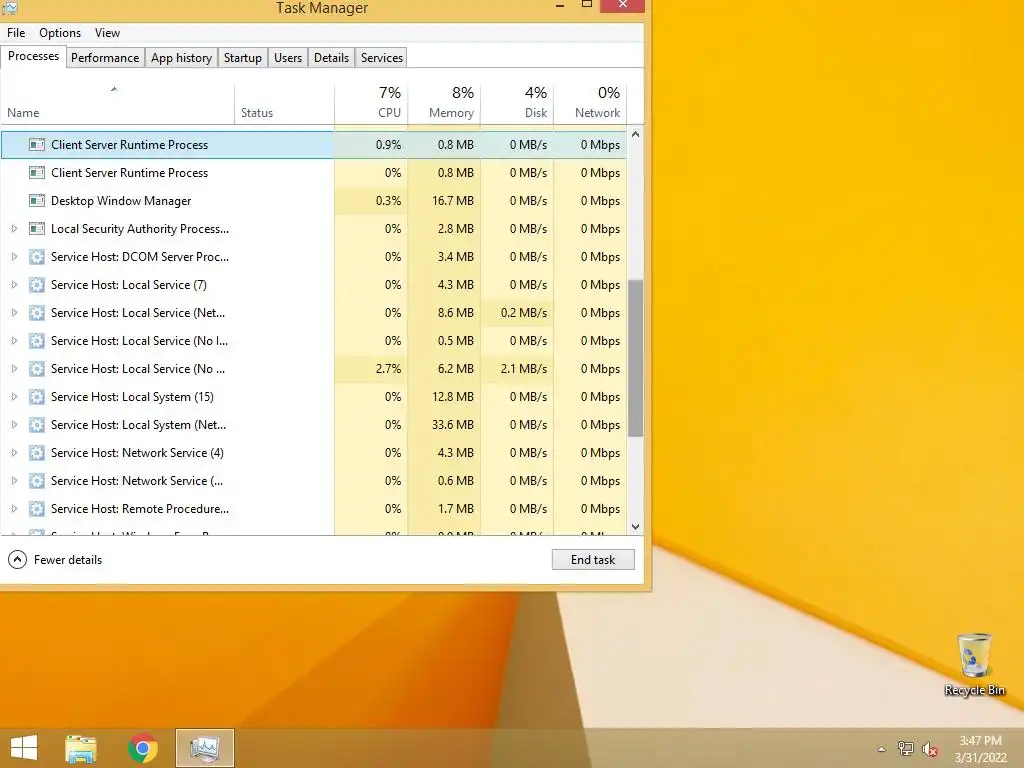Click gear icon for Service Host: DCOM Server
Screen dimensions: 1024x768
tap(37, 257)
